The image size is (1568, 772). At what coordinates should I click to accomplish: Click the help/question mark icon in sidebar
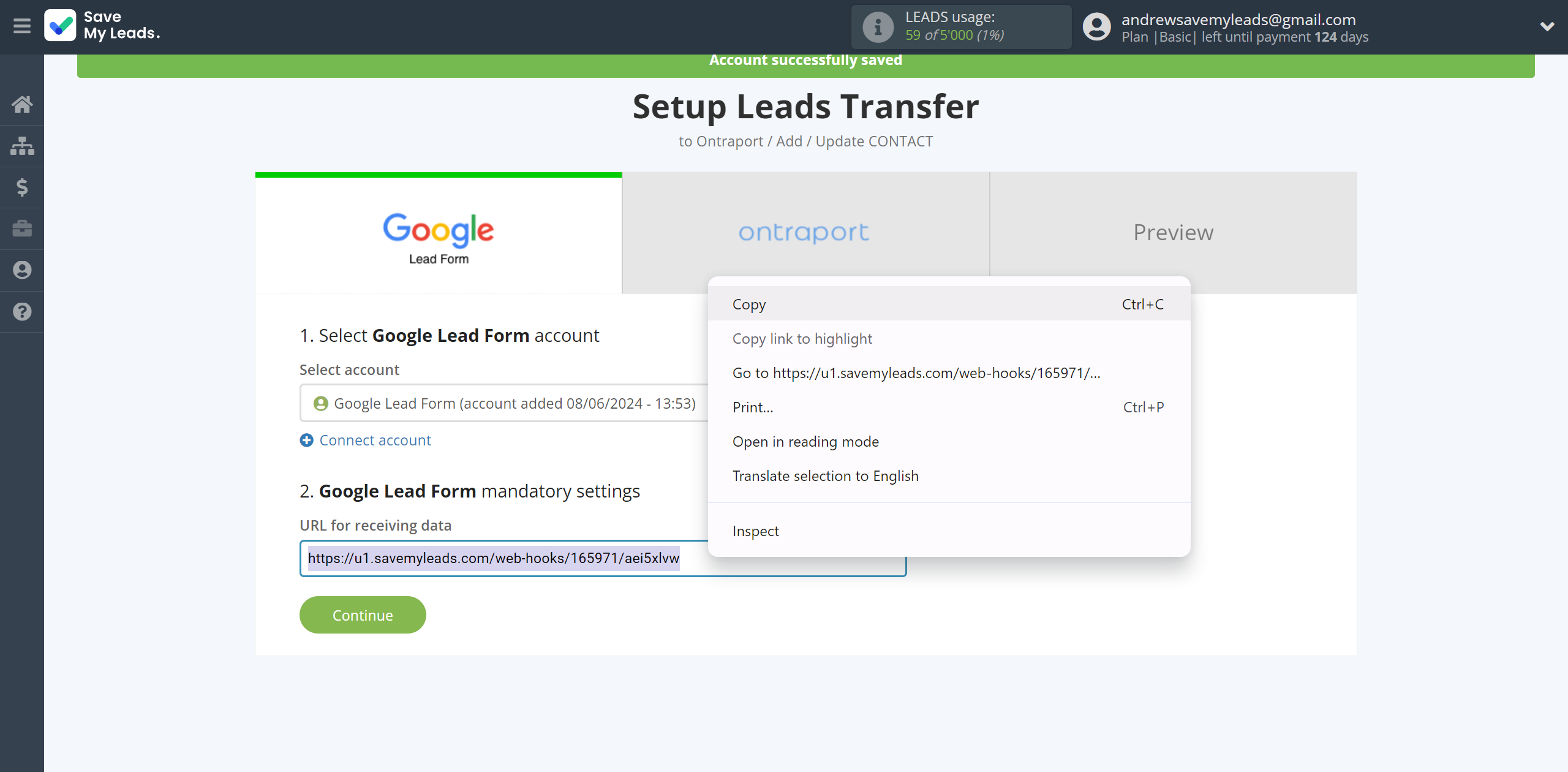point(22,311)
